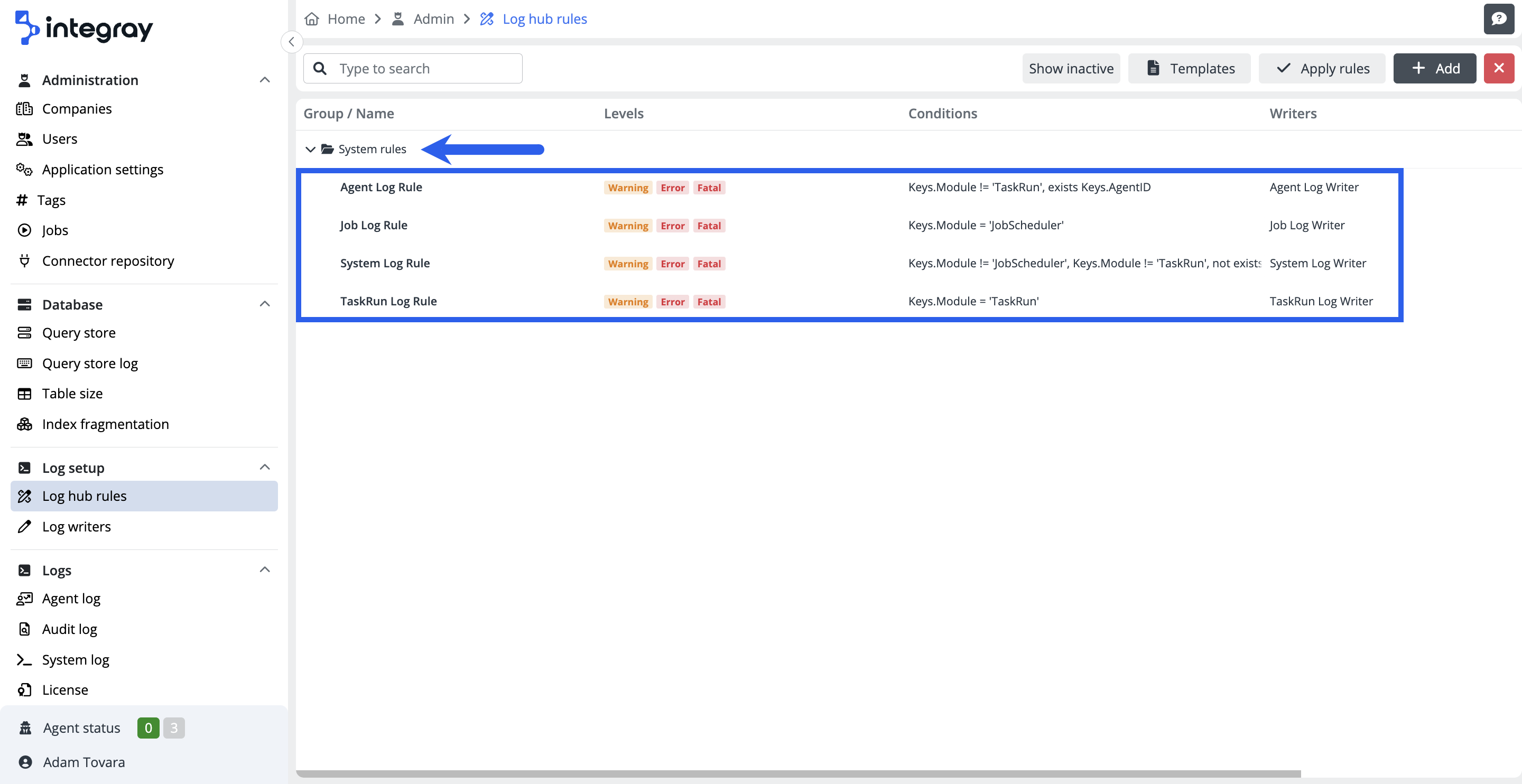1522x784 pixels.
Task: Click the horizontal scrollbar at bottom
Action: (797, 773)
